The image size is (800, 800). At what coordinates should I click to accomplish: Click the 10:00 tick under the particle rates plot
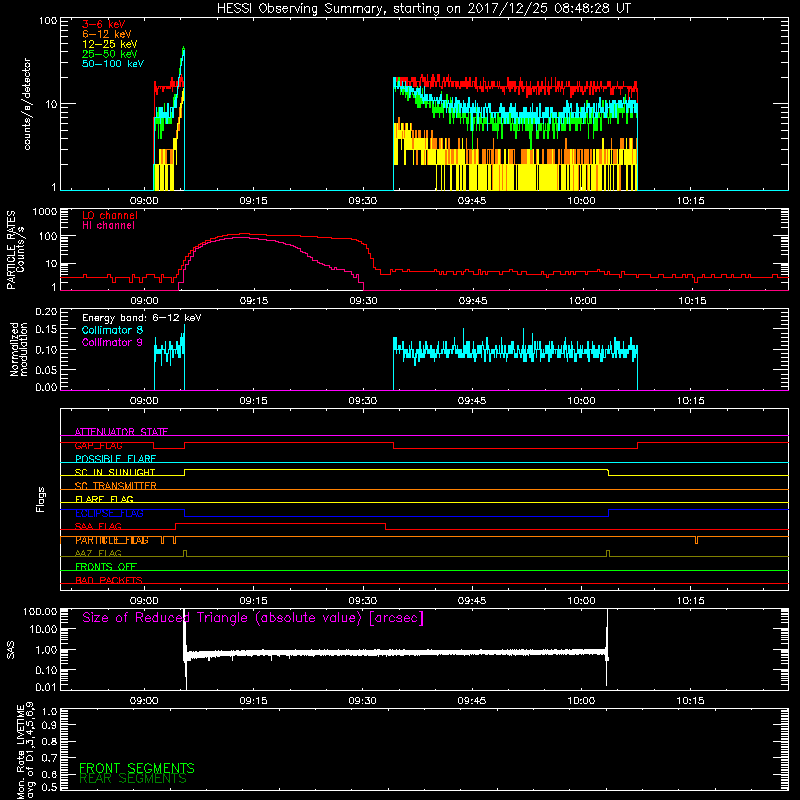pos(582,301)
